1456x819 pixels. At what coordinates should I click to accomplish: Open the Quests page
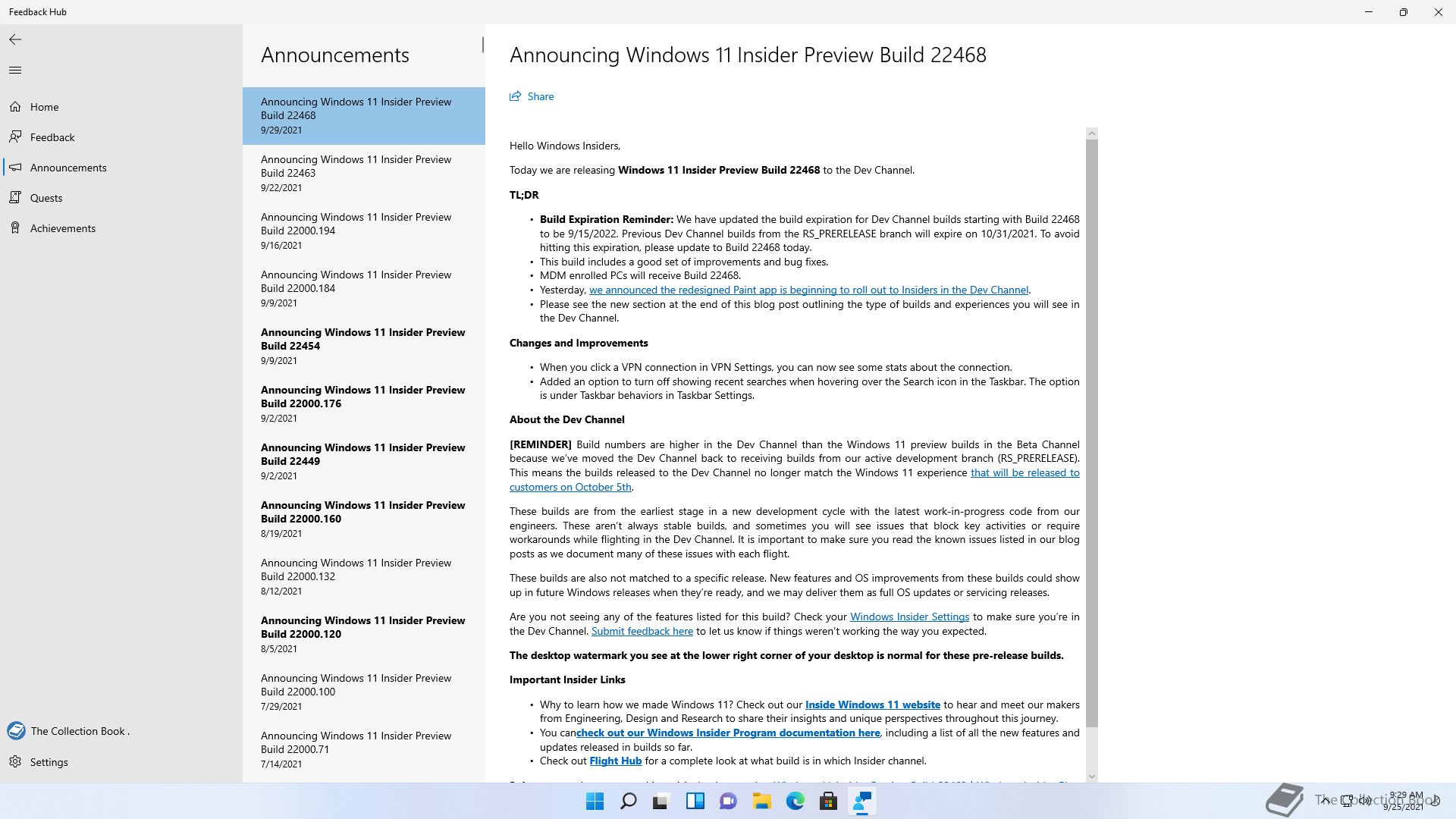[x=121, y=198]
